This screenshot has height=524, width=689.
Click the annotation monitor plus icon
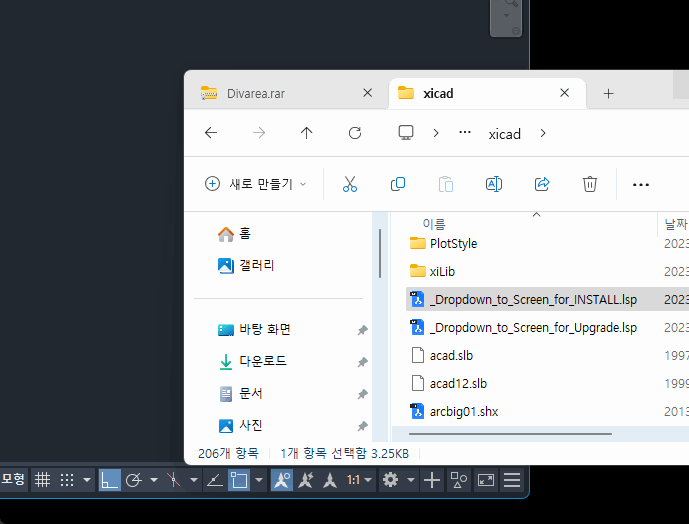tap(432, 480)
